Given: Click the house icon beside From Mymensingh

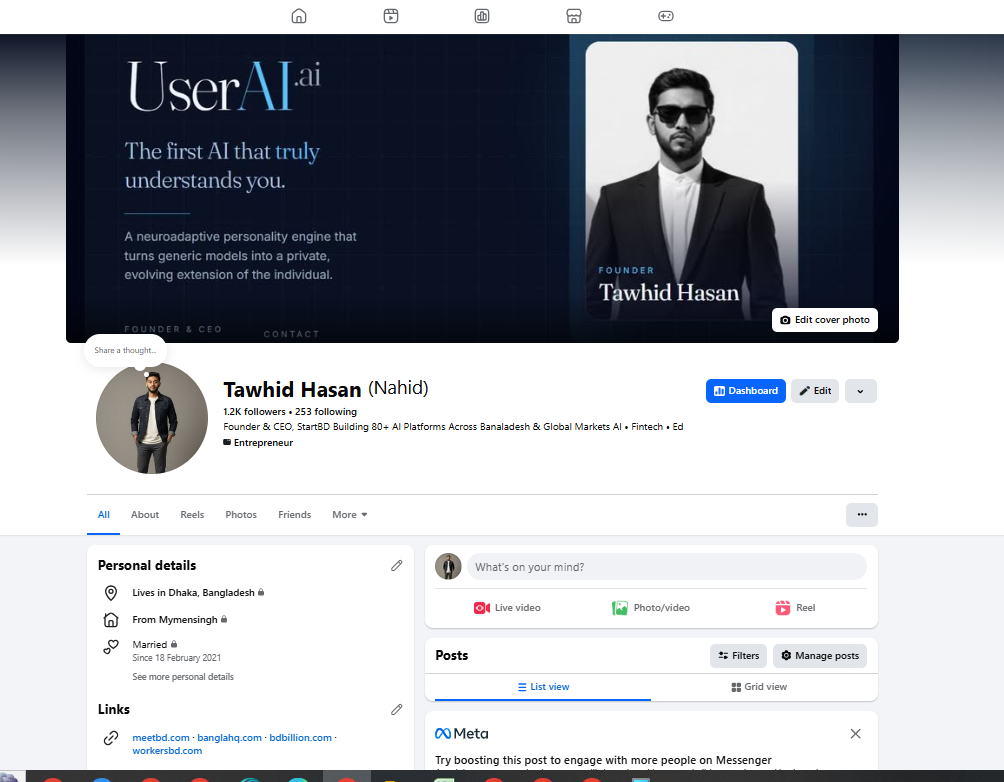Looking at the screenshot, I should (111, 620).
